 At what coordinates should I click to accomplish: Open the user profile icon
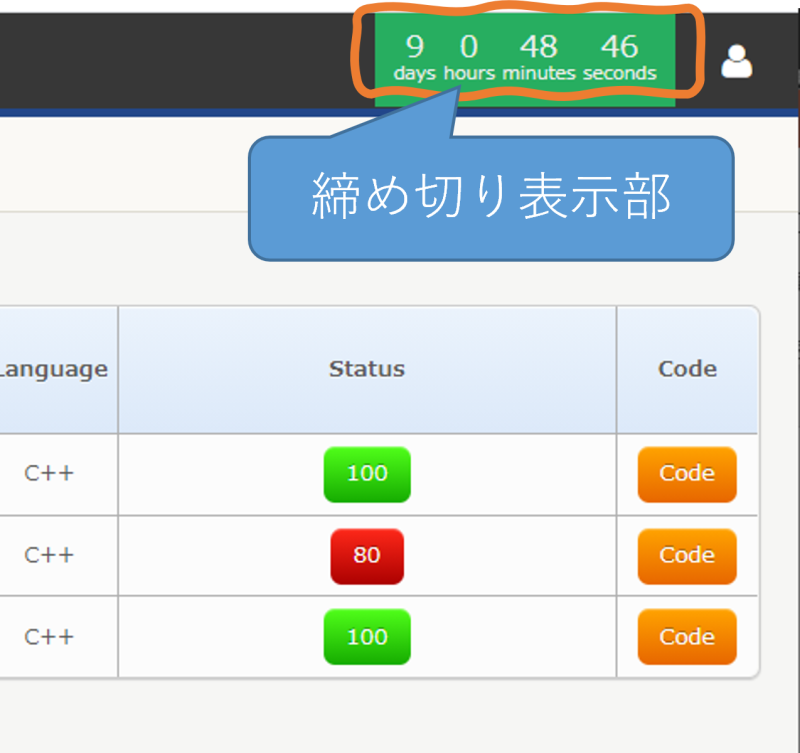[737, 62]
